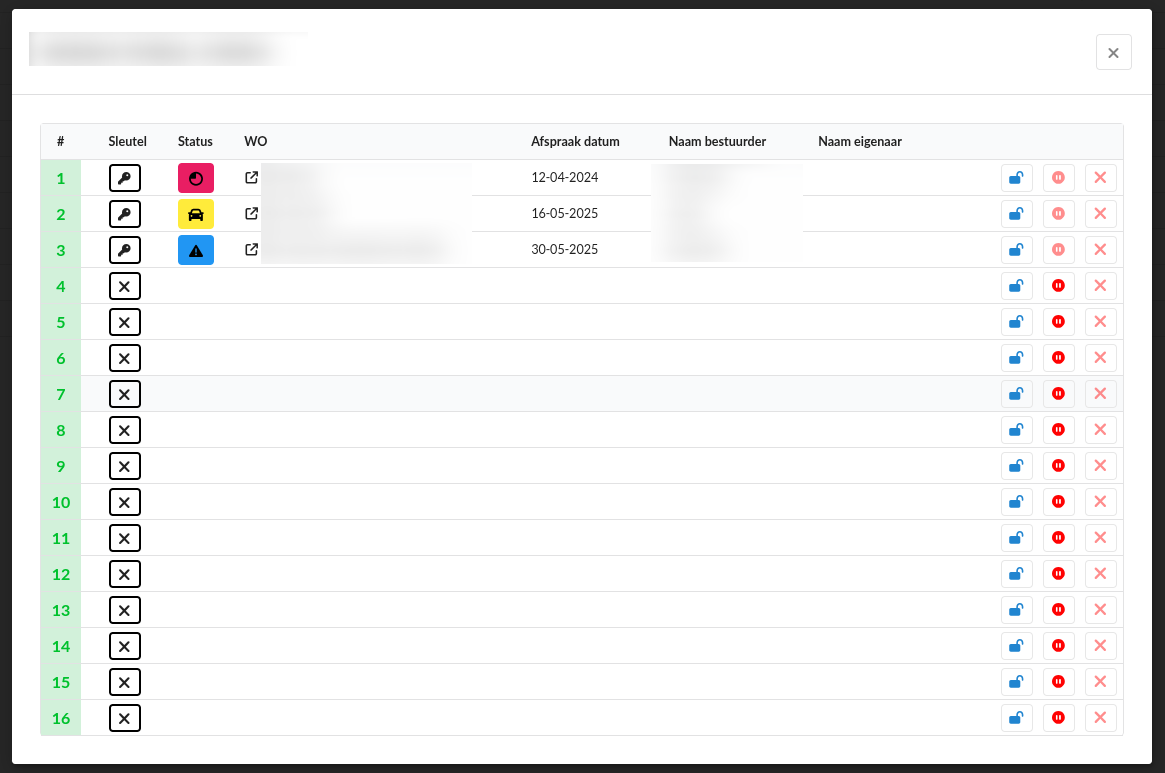This screenshot has width=1165, height=773.
Task: Open the external work order link in row 3
Action: (252, 250)
